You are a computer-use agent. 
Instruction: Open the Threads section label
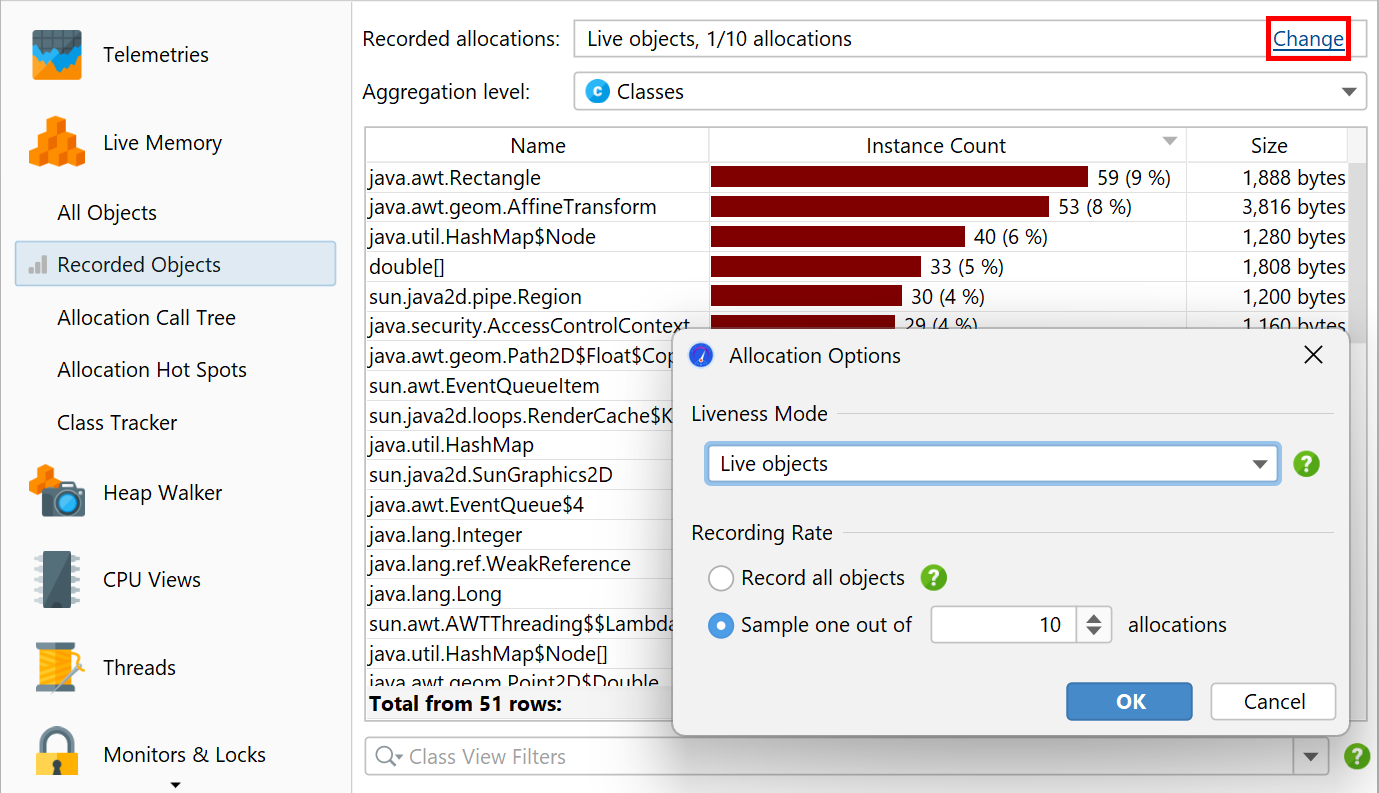139,668
